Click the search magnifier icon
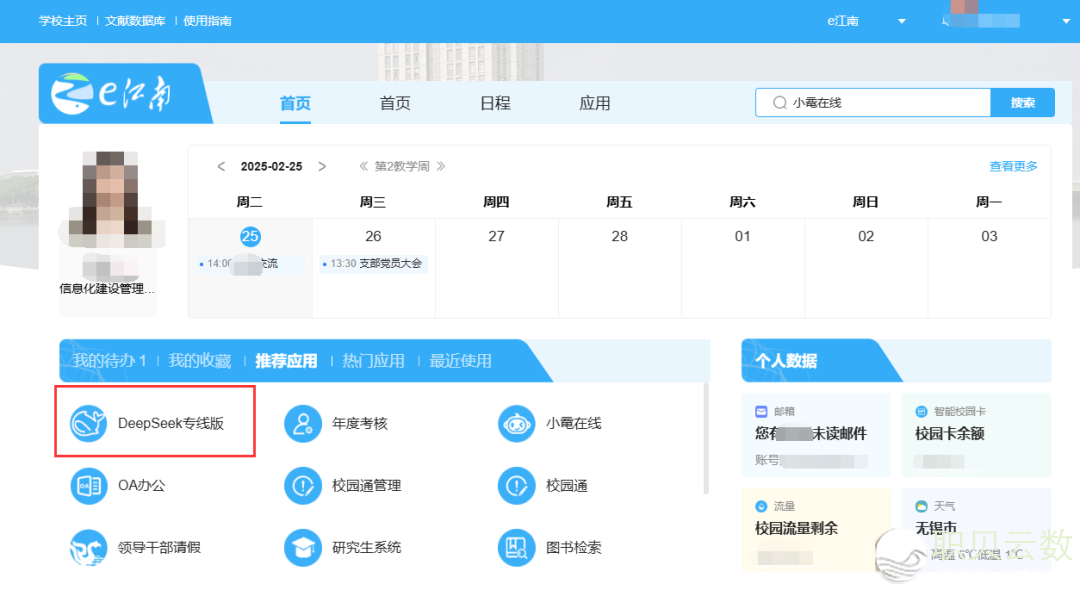The width and height of the screenshot is (1080, 590). (780, 103)
